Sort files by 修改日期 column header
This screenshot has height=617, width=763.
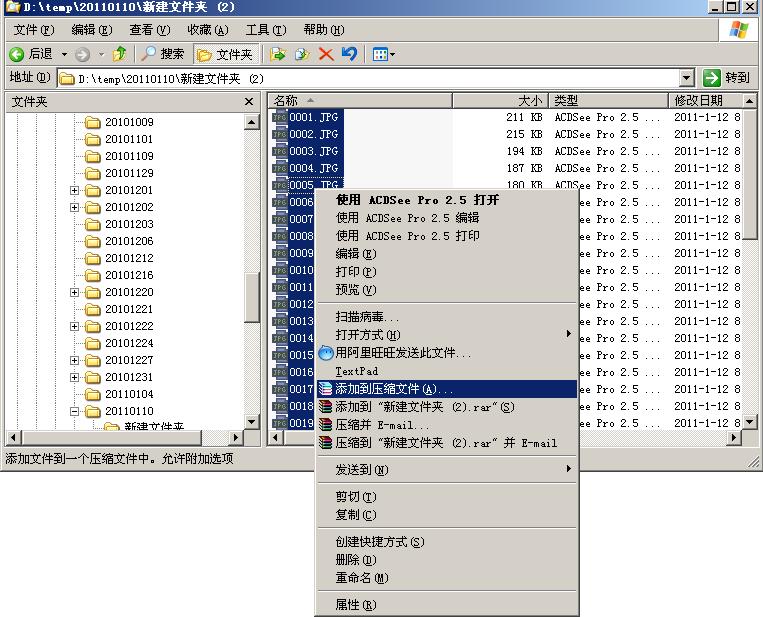pos(706,101)
